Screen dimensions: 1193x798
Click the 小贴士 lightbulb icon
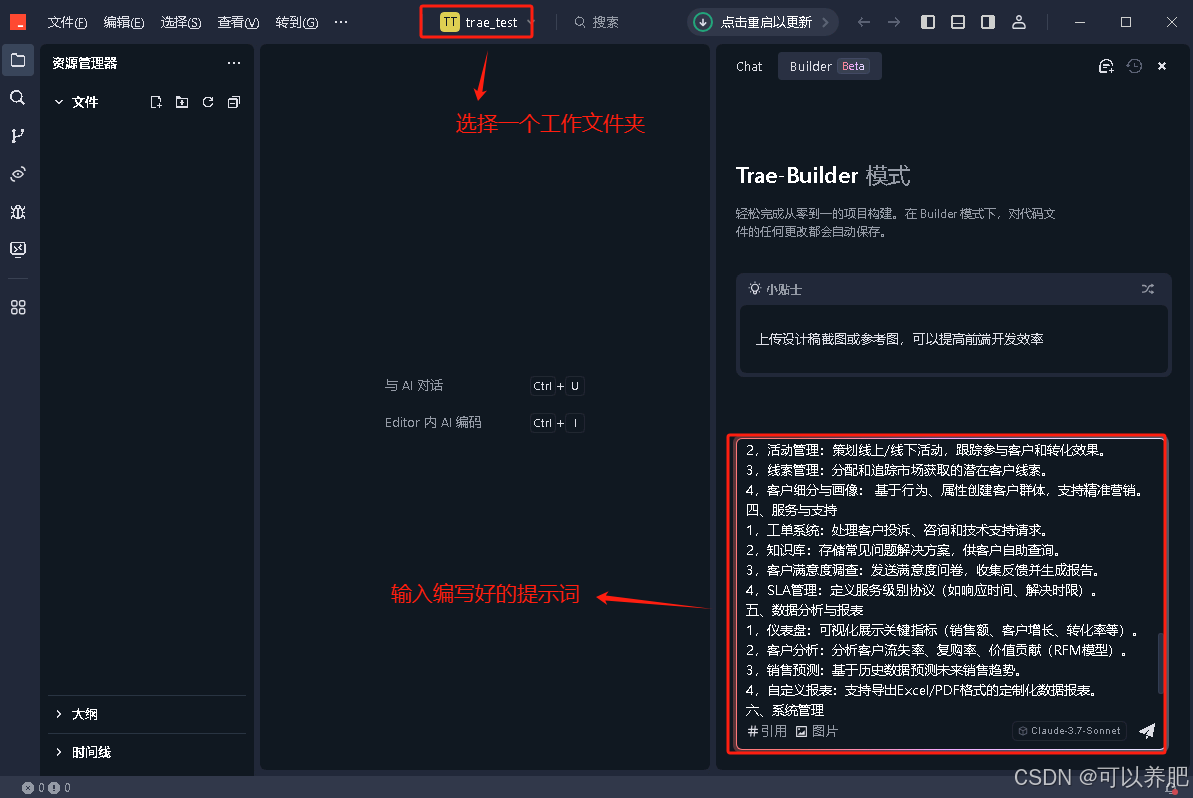(x=754, y=289)
